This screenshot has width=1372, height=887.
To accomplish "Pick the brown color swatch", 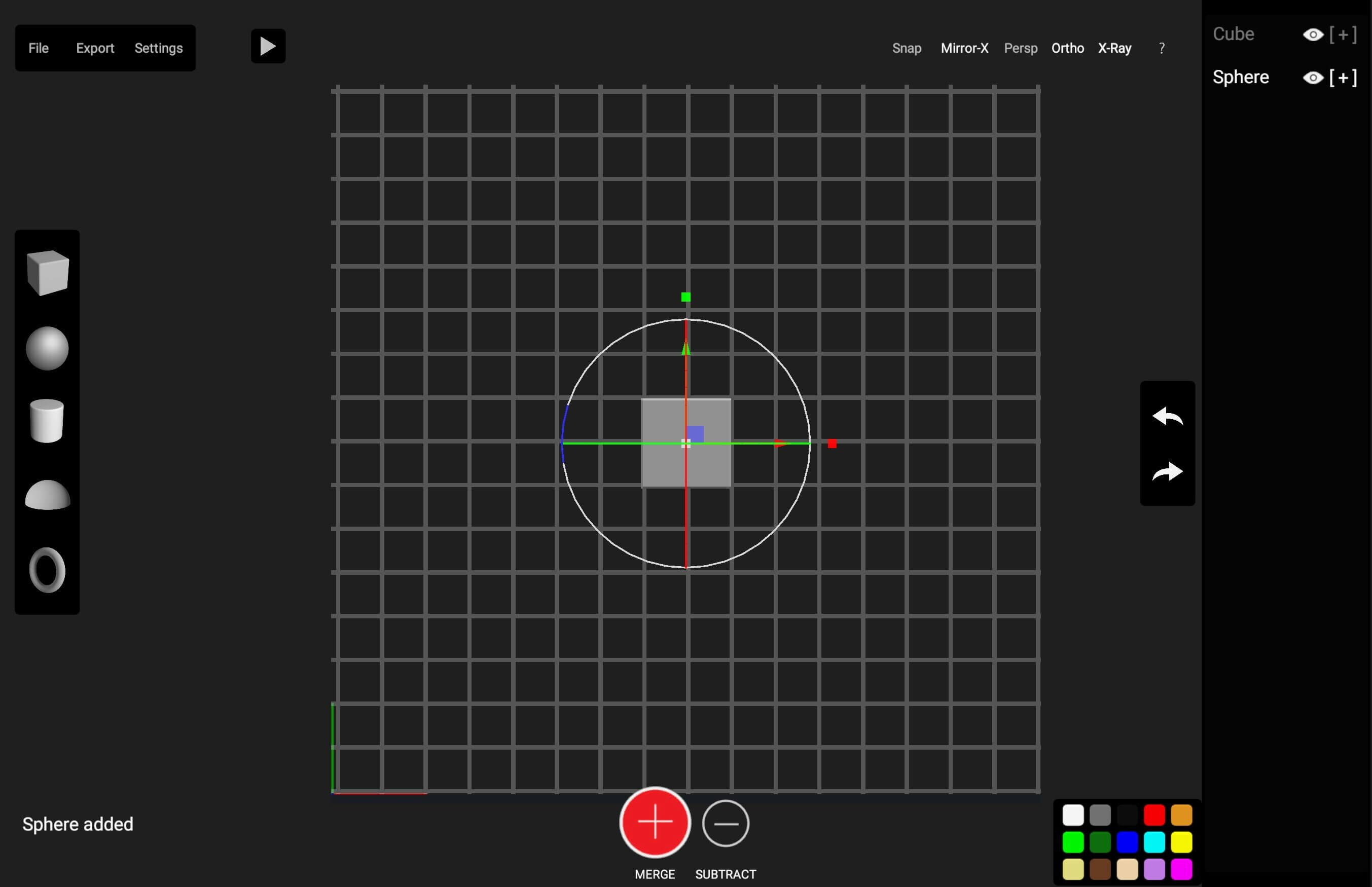I will click(x=1100, y=869).
